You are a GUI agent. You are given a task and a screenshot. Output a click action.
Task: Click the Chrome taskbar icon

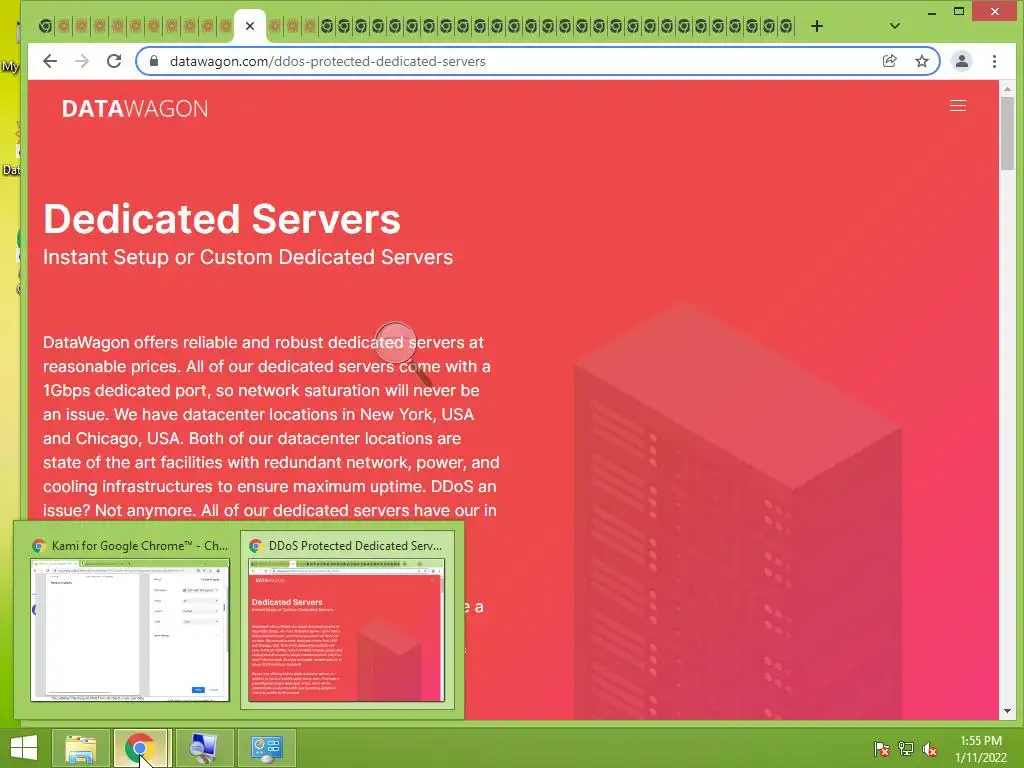(141, 748)
